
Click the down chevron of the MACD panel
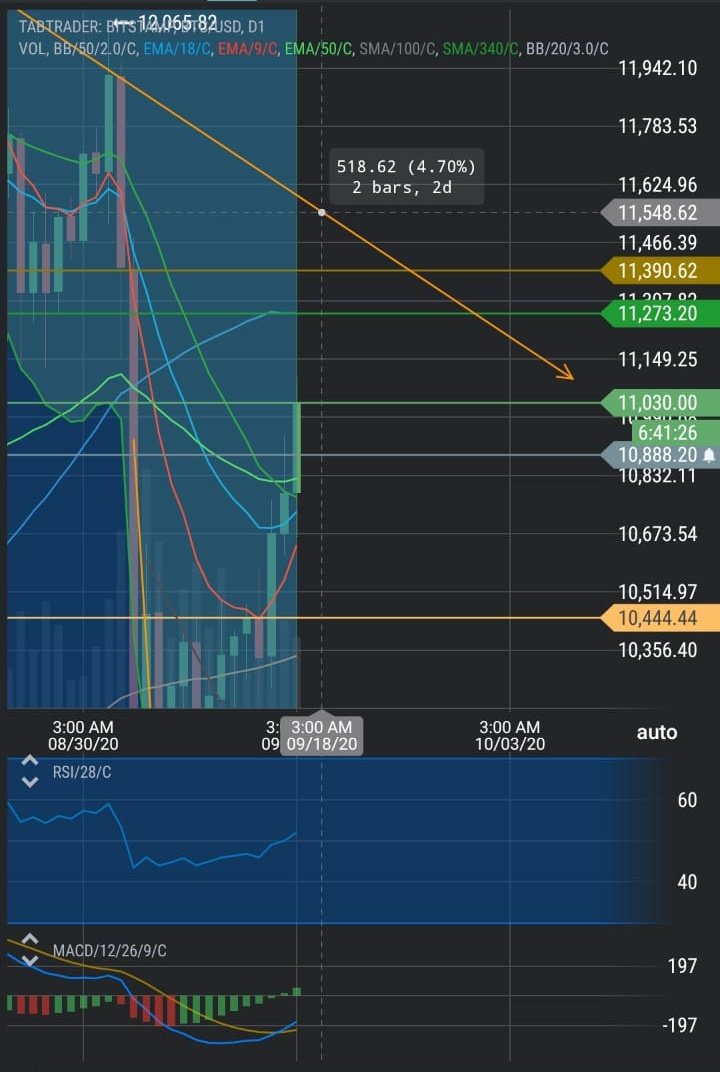click(29, 959)
